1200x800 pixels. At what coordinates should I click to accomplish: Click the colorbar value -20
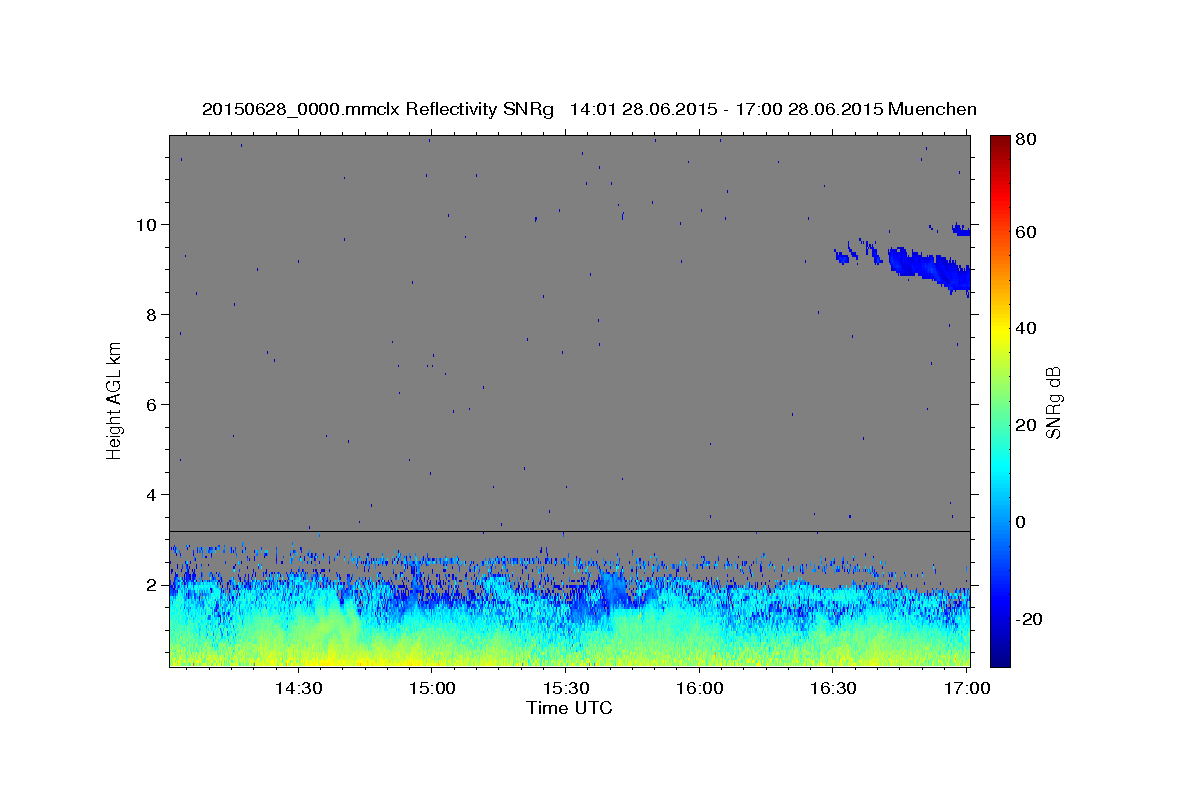click(x=1028, y=619)
